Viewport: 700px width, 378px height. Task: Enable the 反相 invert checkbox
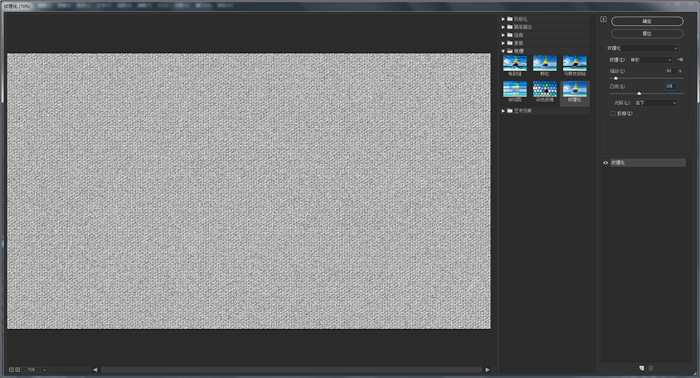[x=612, y=113]
